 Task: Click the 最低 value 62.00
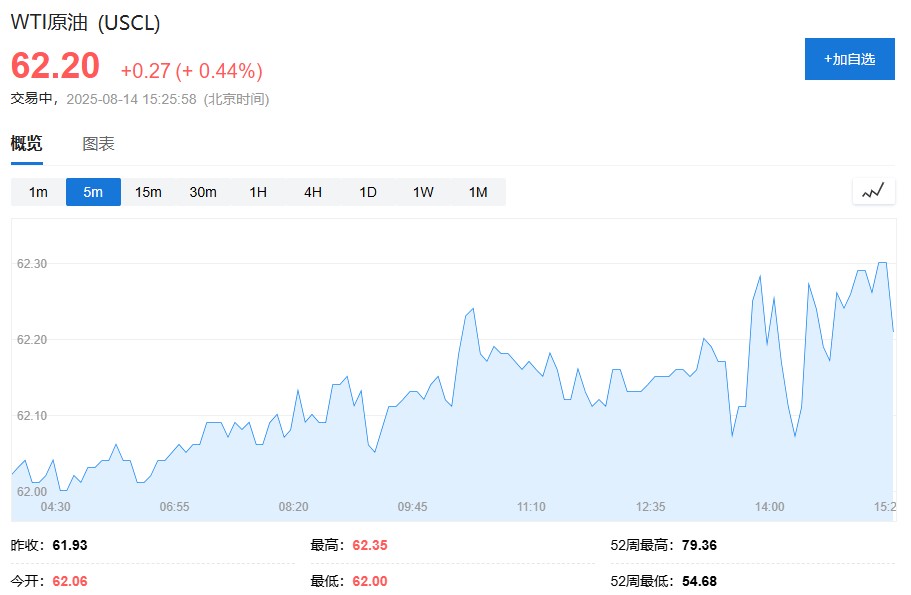tap(370, 581)
